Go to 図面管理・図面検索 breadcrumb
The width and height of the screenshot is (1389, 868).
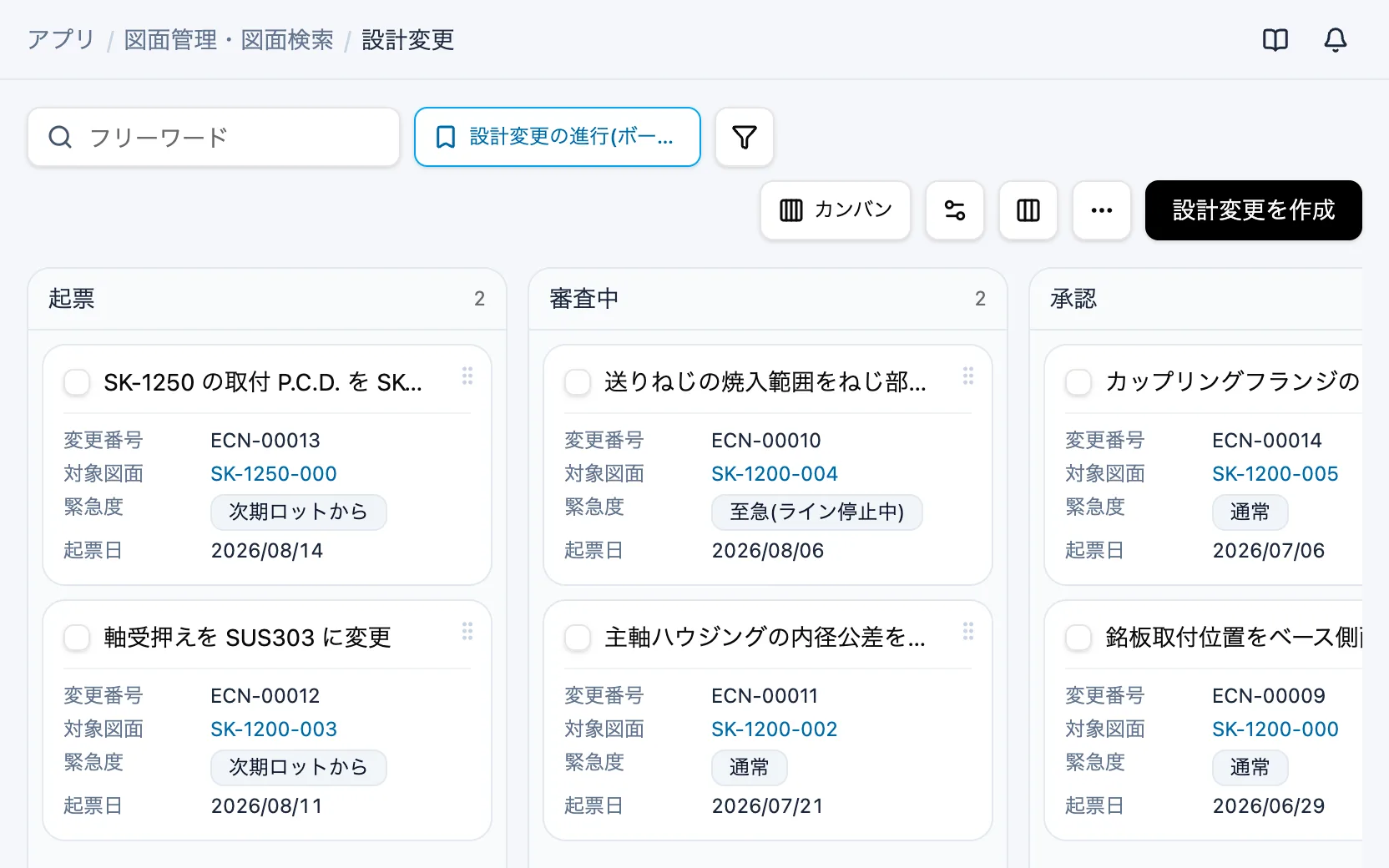pos(229,39)
